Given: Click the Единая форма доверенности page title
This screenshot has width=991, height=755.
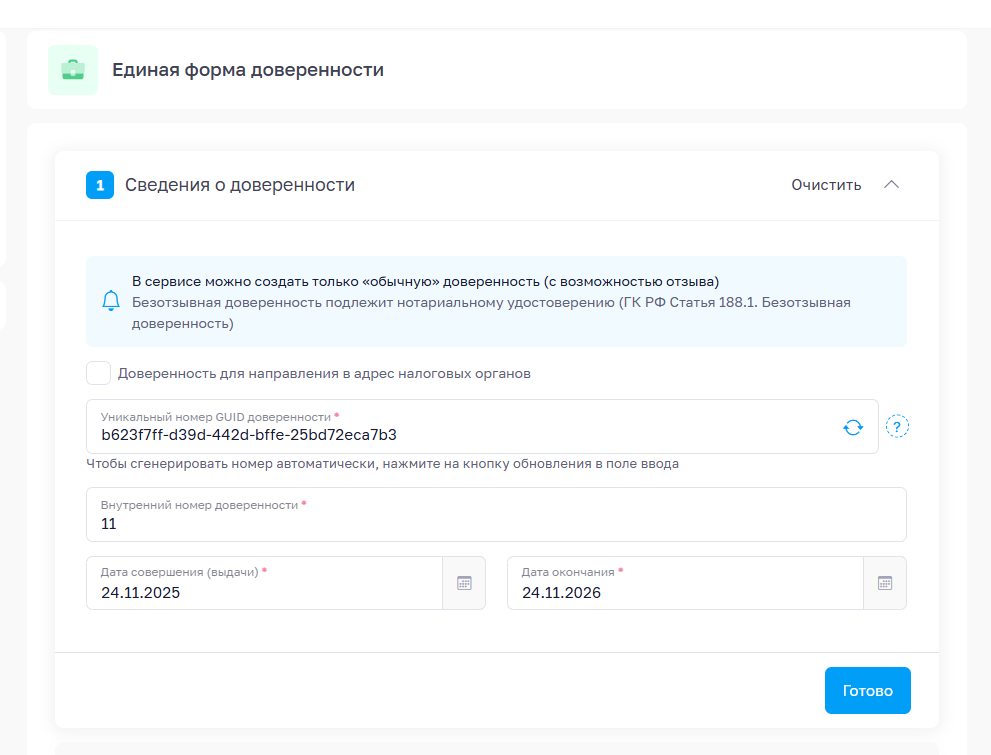Looking at the screenshot, I should click(x=248, y=70).
